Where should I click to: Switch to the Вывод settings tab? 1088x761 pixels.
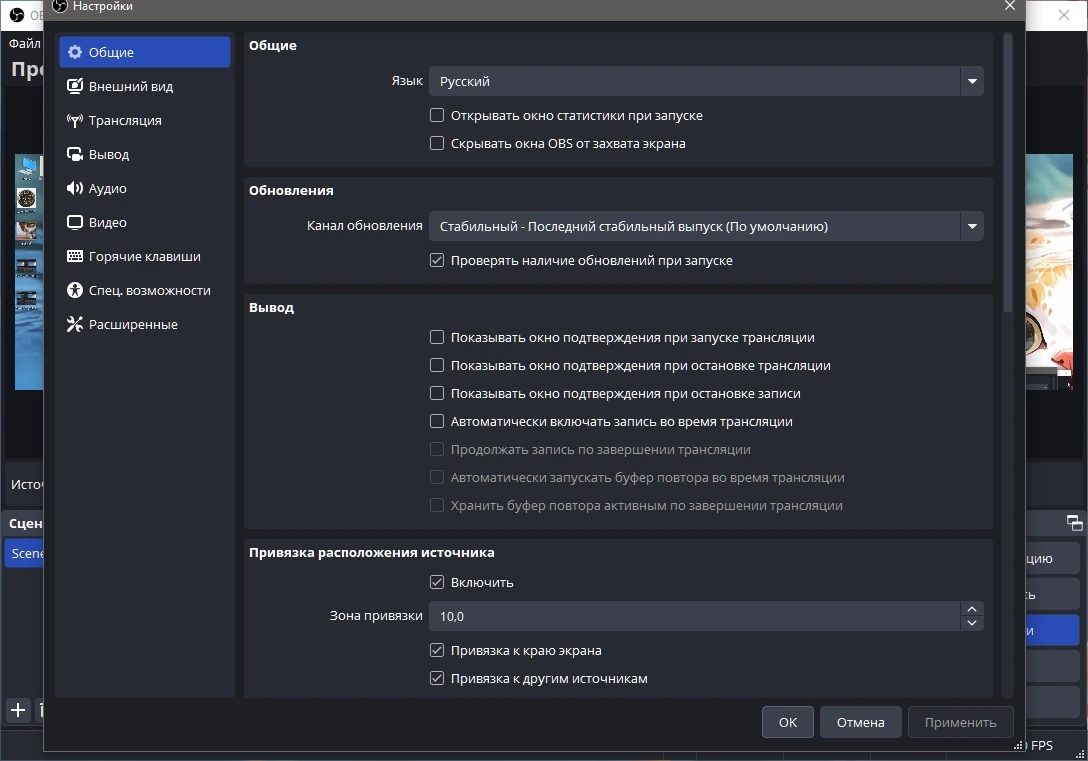(145, 154)
